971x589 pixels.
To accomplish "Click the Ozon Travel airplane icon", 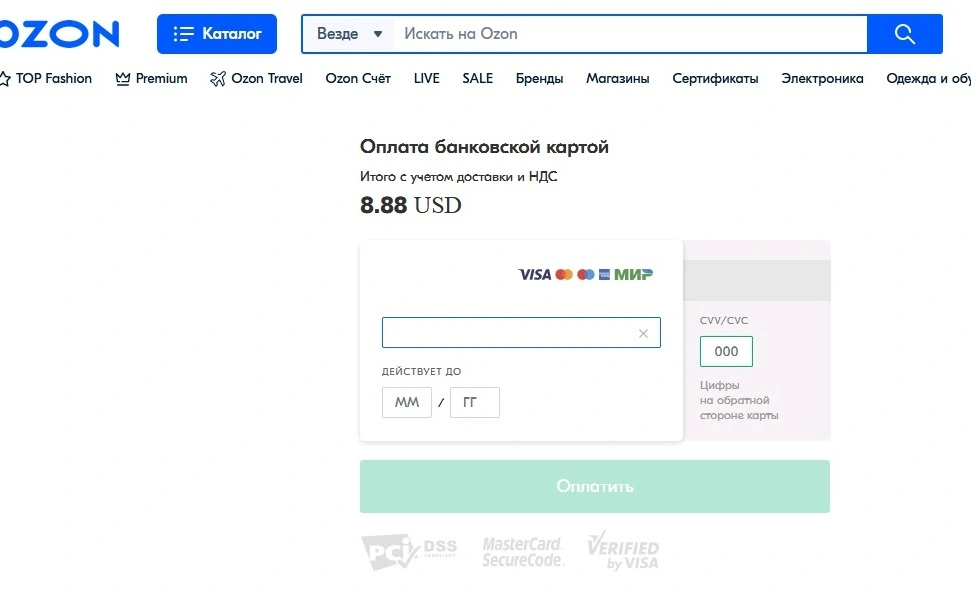I will pos(218,79).
